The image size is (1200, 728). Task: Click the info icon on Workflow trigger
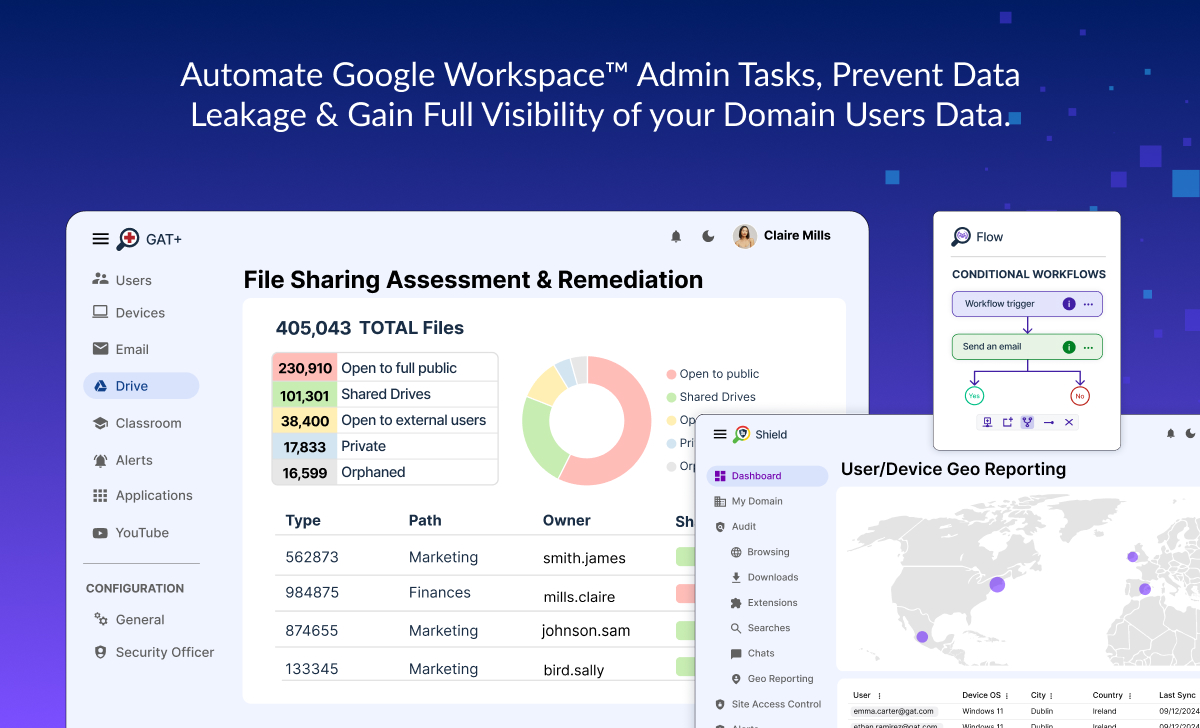click(x=1069, y=304)
